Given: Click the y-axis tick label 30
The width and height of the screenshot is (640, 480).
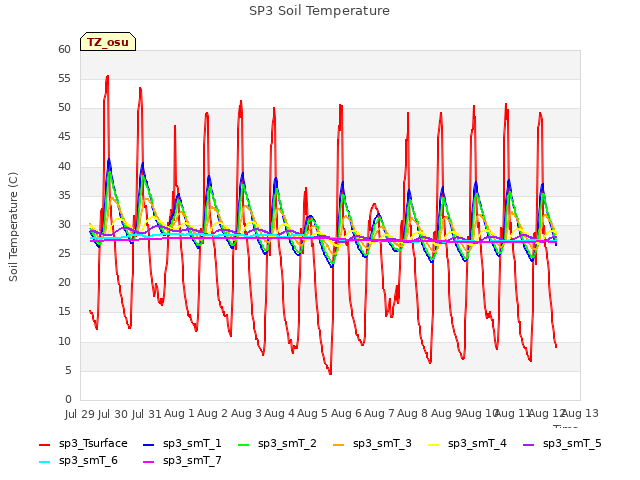Looking at the screenshot, I should pos(64,225).
